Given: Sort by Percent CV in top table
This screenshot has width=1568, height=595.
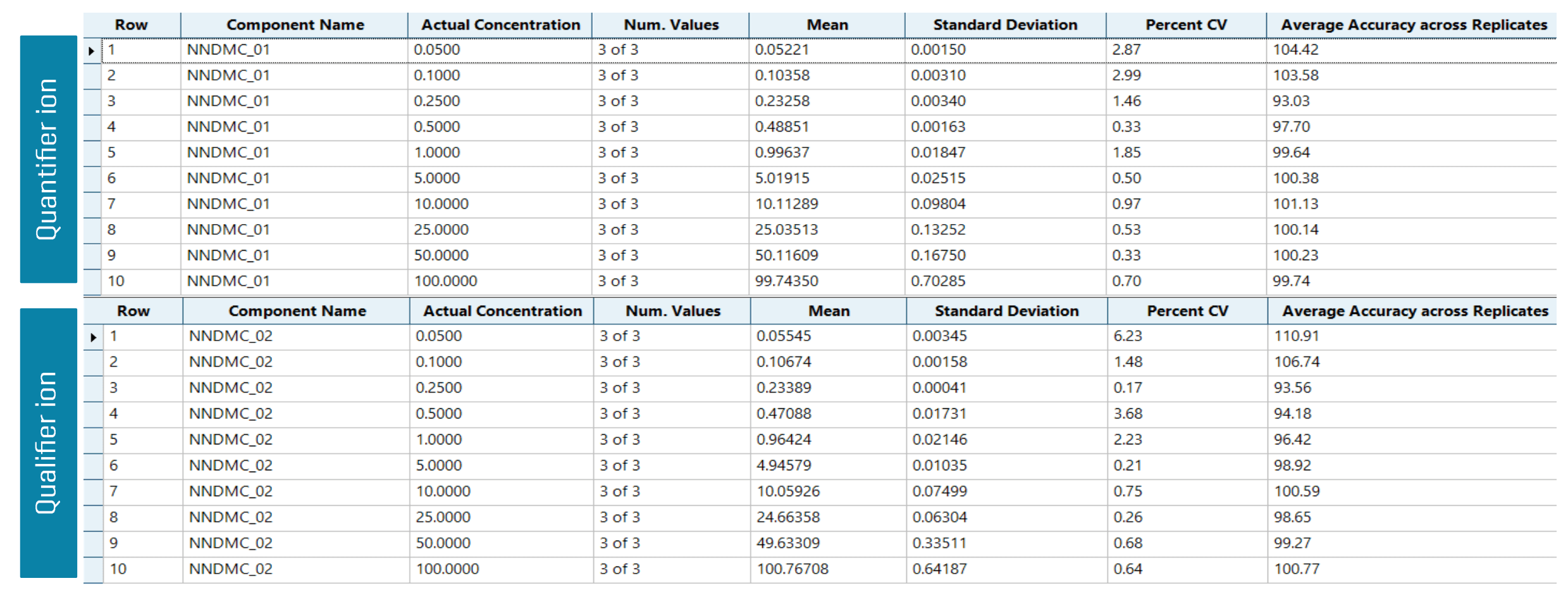Looking at the screenshot, I should (1186, 25).
